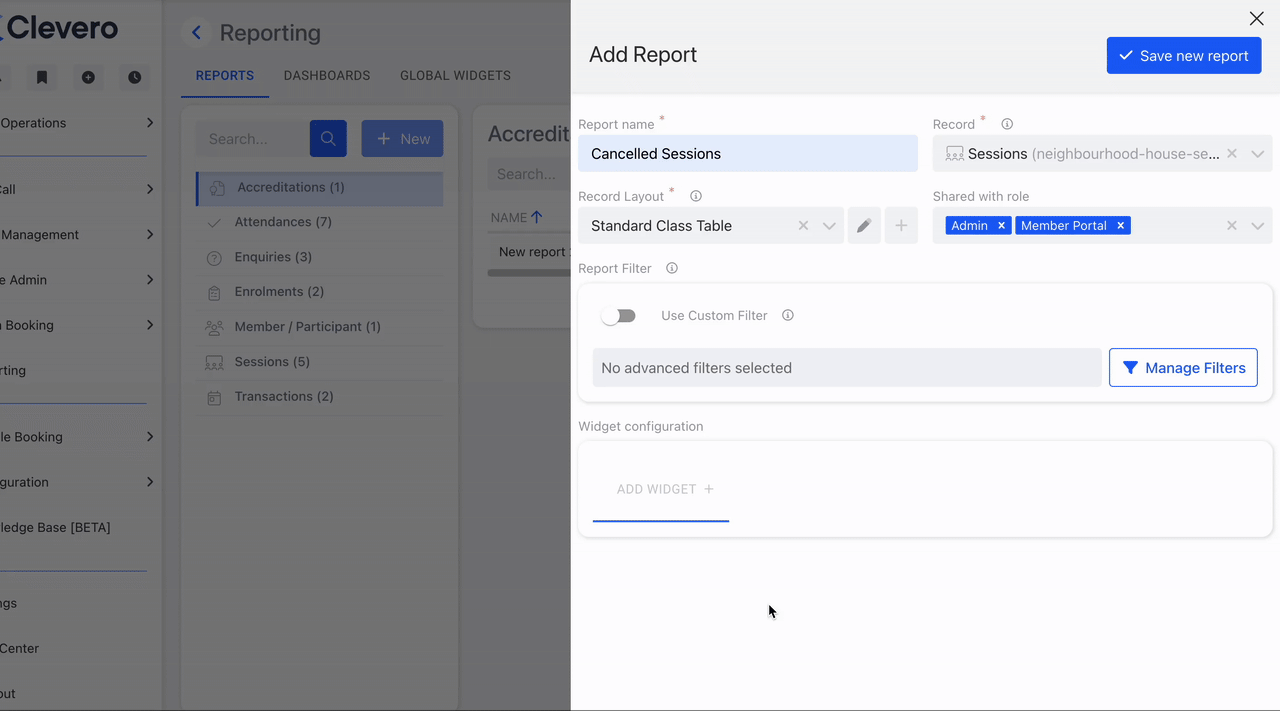Remove the Admin role tag
1280x711 pixels.
pyautogui.click(x=1001, y=226)
